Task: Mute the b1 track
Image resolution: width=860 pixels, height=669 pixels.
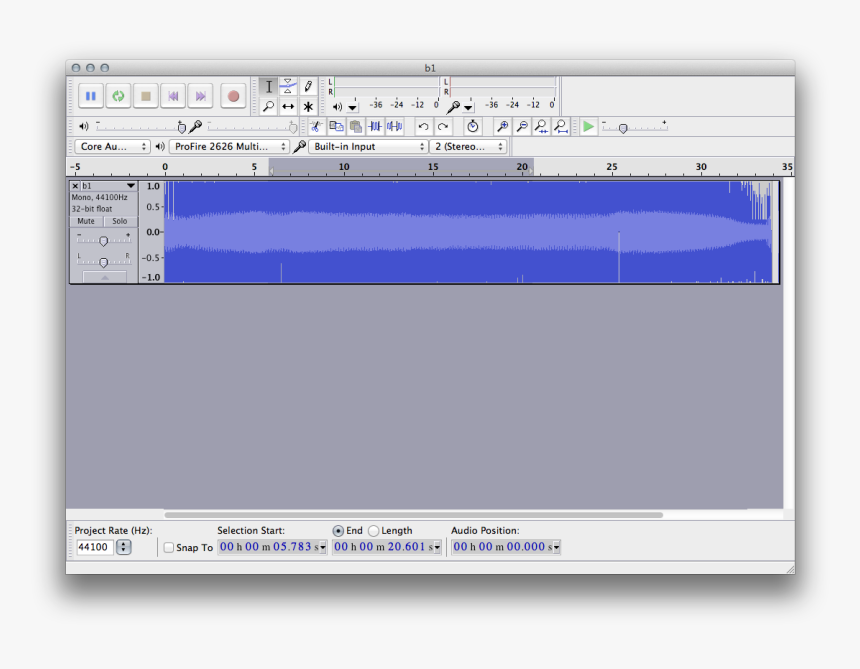Action: click(x=86, y=222)
